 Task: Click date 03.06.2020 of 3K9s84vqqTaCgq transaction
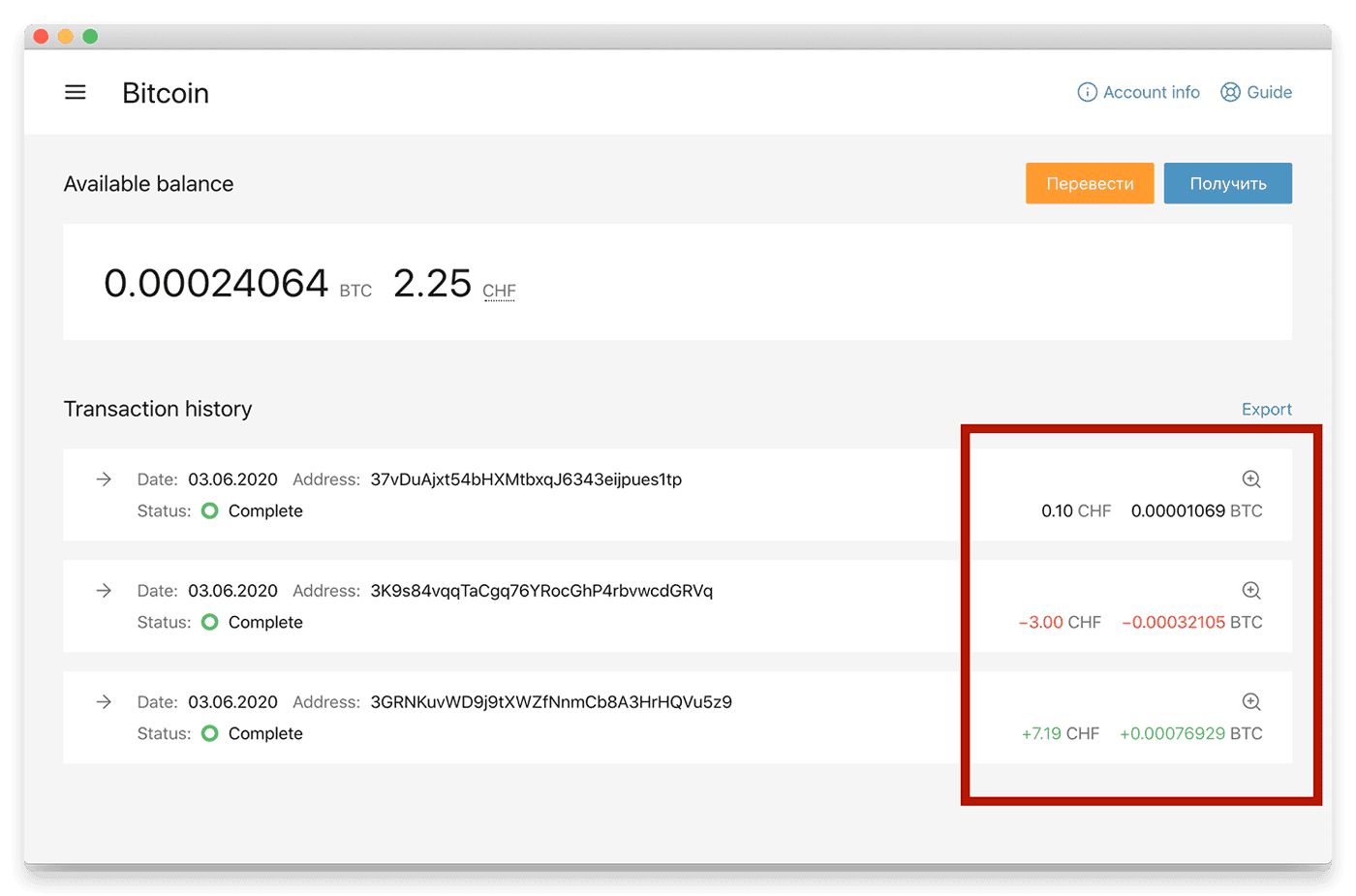pyautogui.click(x=232, y=591)
